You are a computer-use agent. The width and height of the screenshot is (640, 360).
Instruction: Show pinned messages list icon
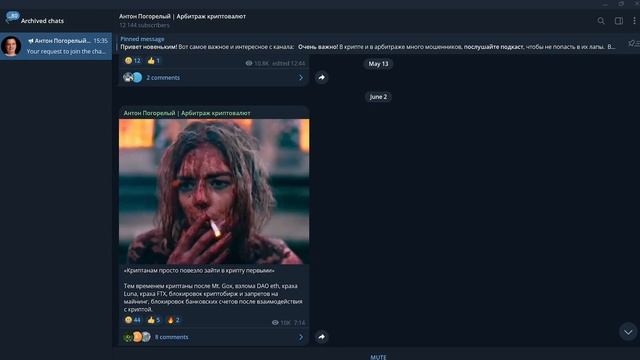[634, 43]
